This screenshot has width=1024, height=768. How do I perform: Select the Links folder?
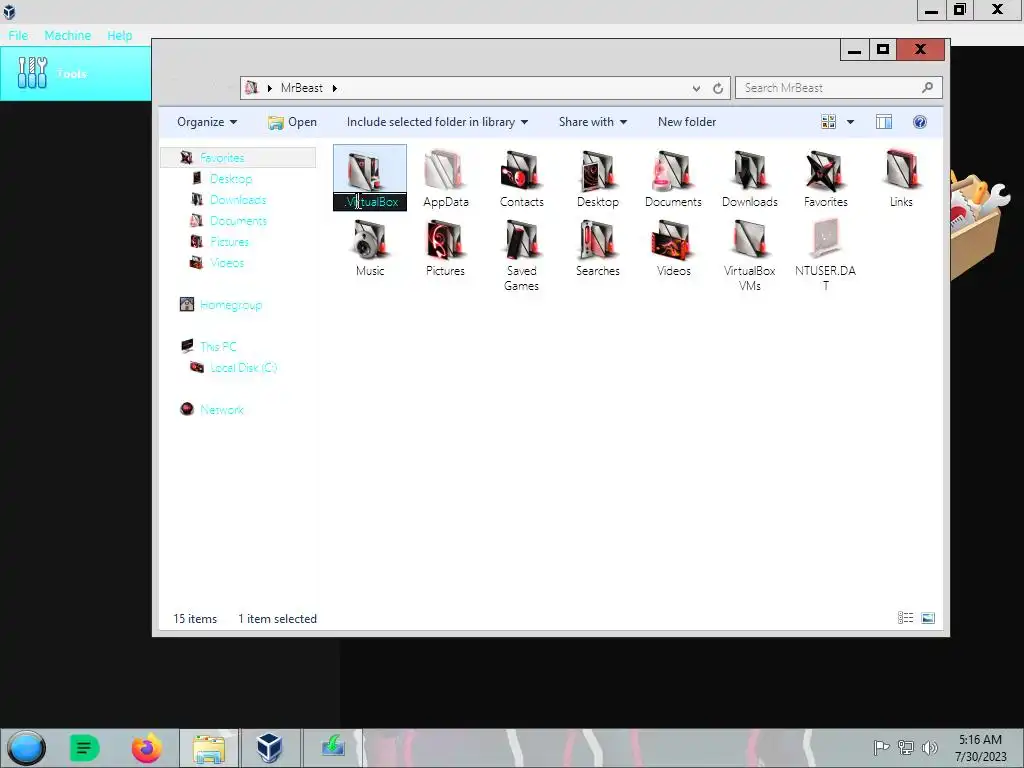pyautogui.click(x=901, y=179)
